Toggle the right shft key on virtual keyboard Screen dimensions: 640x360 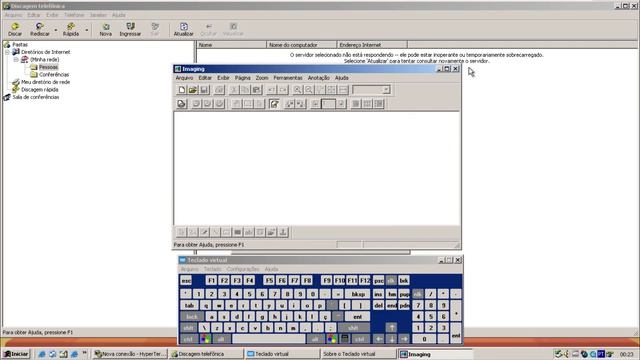(x=353, y=328)
